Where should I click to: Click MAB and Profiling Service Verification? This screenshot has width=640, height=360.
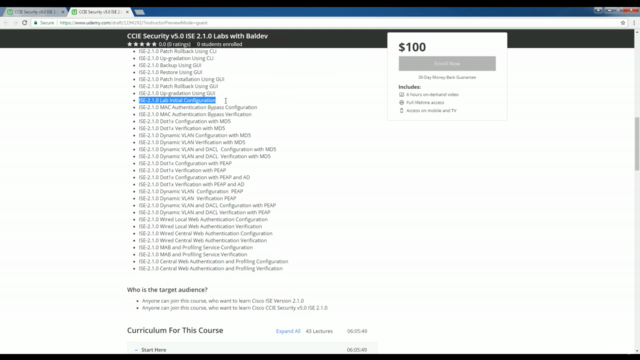(193, 254)
